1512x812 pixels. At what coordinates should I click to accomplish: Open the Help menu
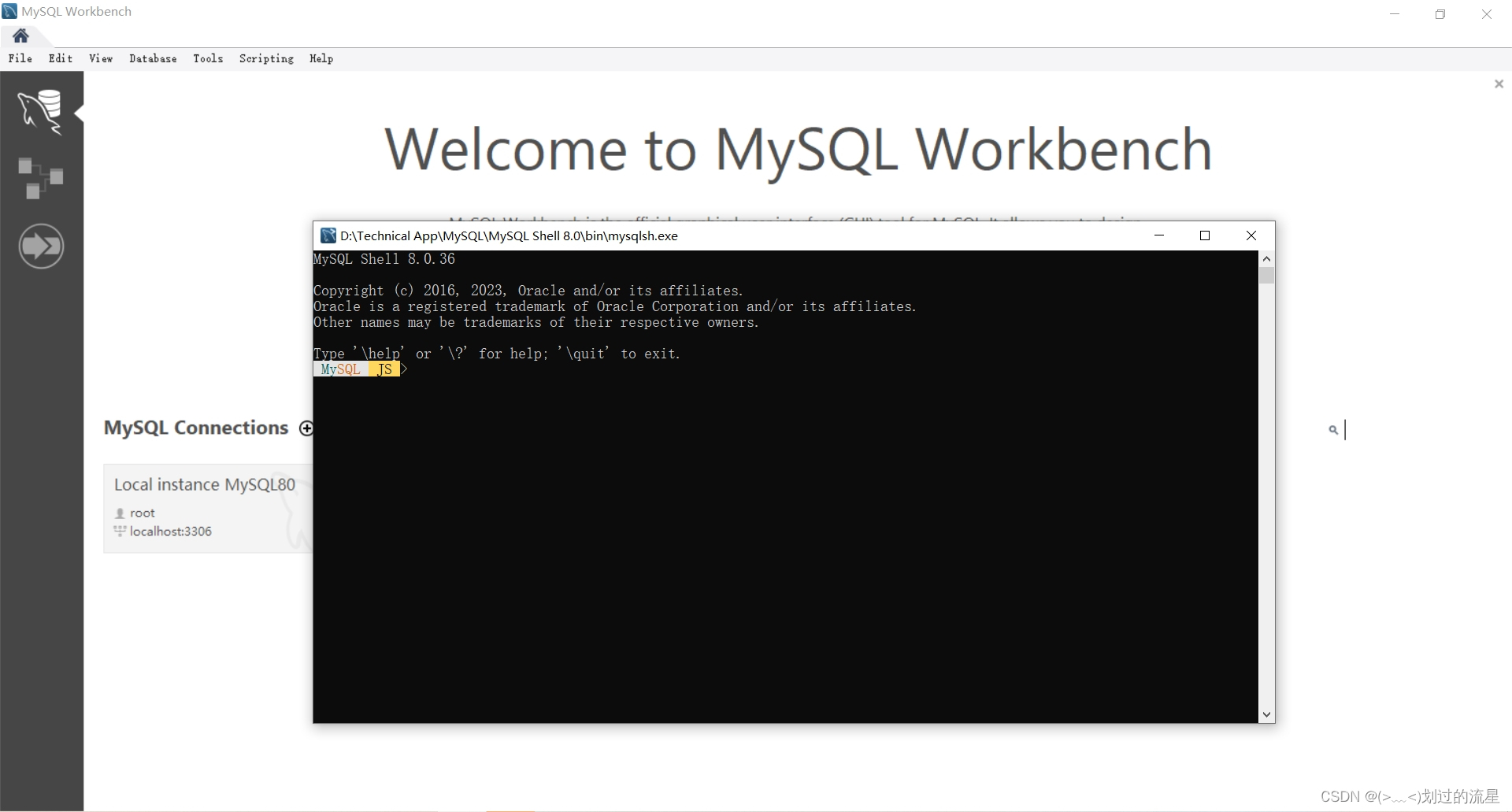pyautogui.click(x=321, y=58)
